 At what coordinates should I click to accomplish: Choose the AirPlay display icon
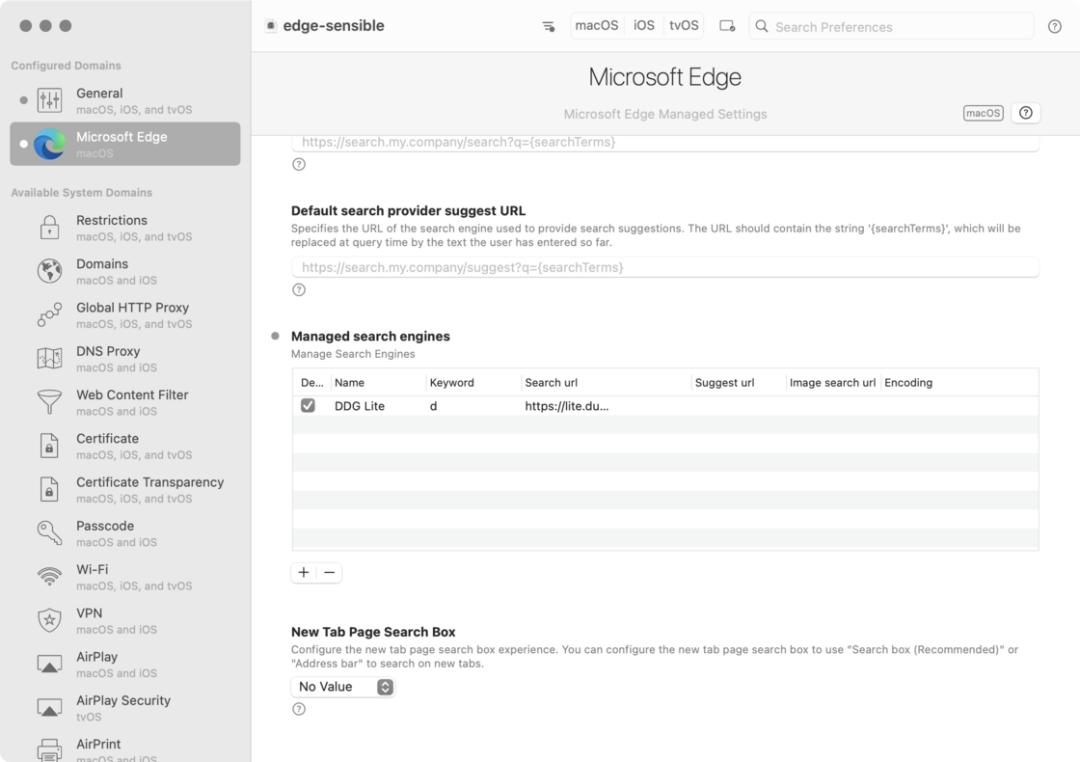click(x=50, y=664)
